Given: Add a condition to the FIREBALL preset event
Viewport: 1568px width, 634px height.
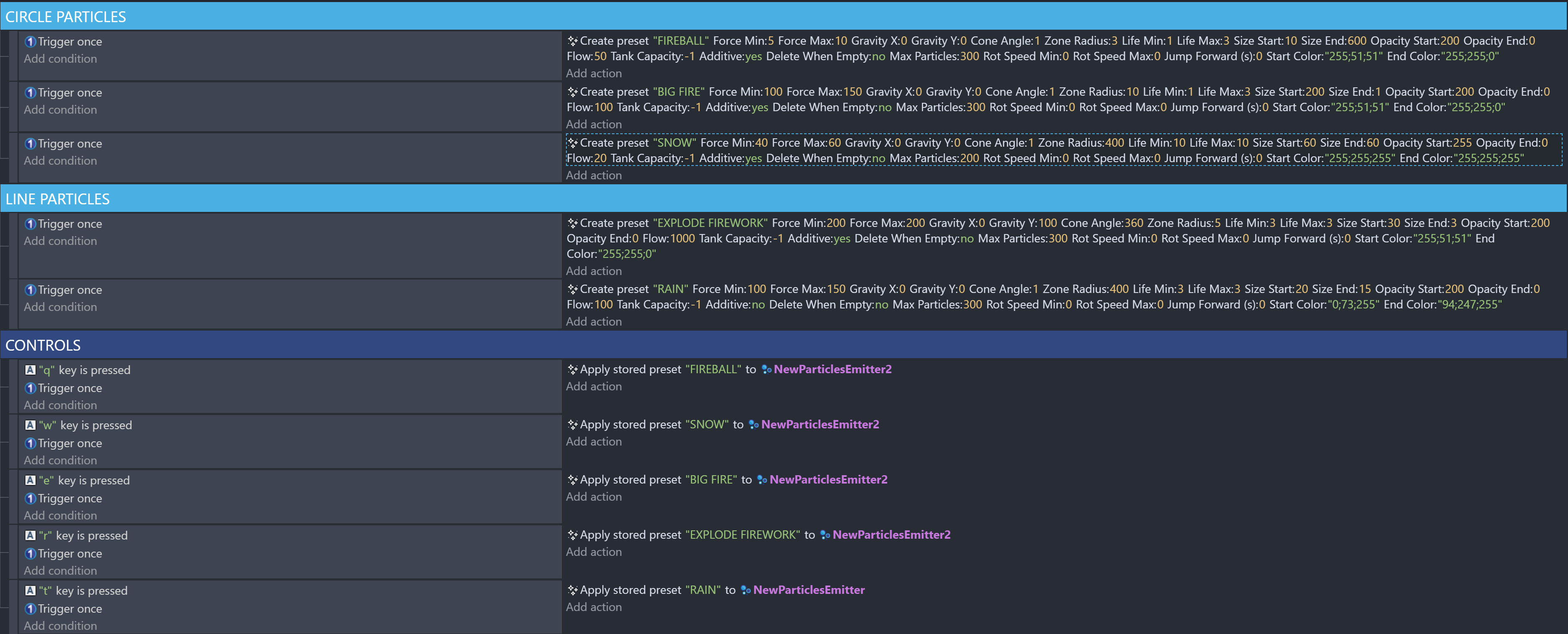Looking at the screenshot, I should pos(60,59).
